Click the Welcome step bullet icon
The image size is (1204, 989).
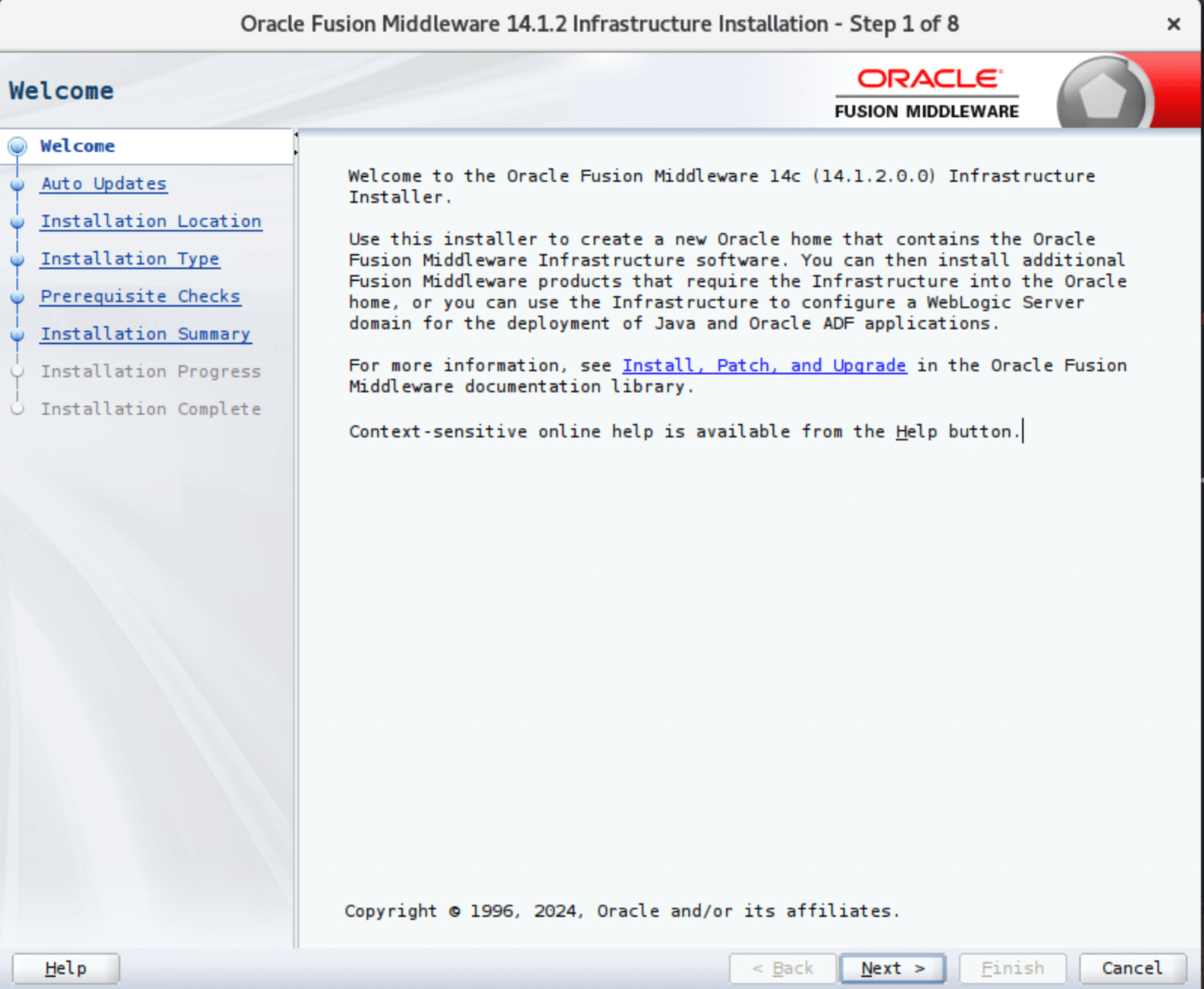tap(17, 146)
